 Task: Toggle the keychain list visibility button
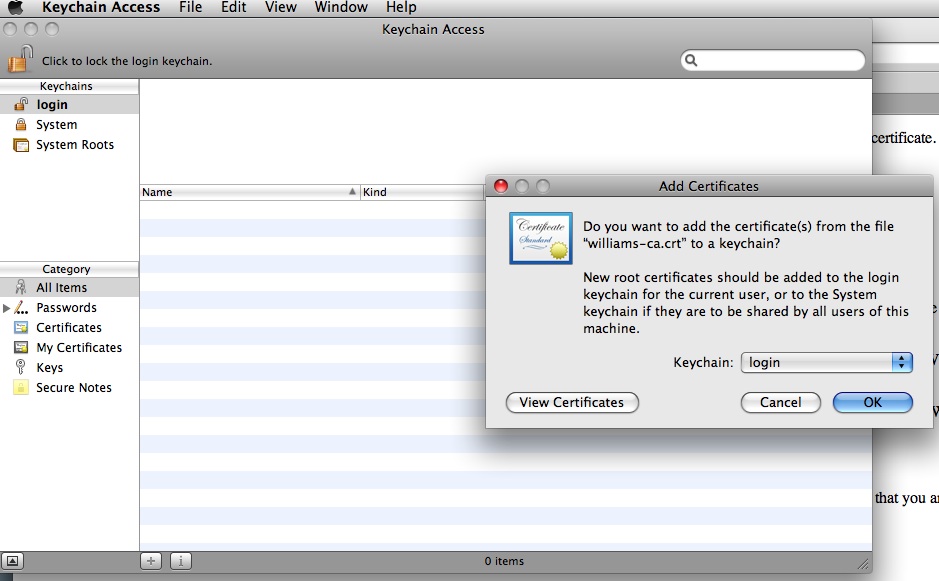[13, 561]
